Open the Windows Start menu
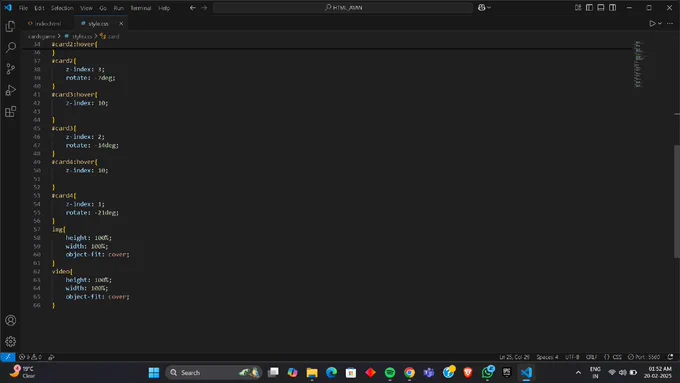 tap(154, 373)
